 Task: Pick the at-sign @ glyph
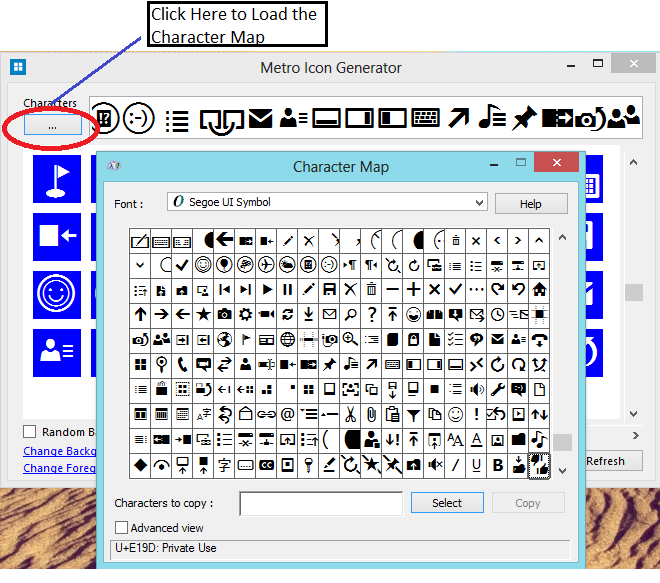pyautogui.click(x=287, y=415)
